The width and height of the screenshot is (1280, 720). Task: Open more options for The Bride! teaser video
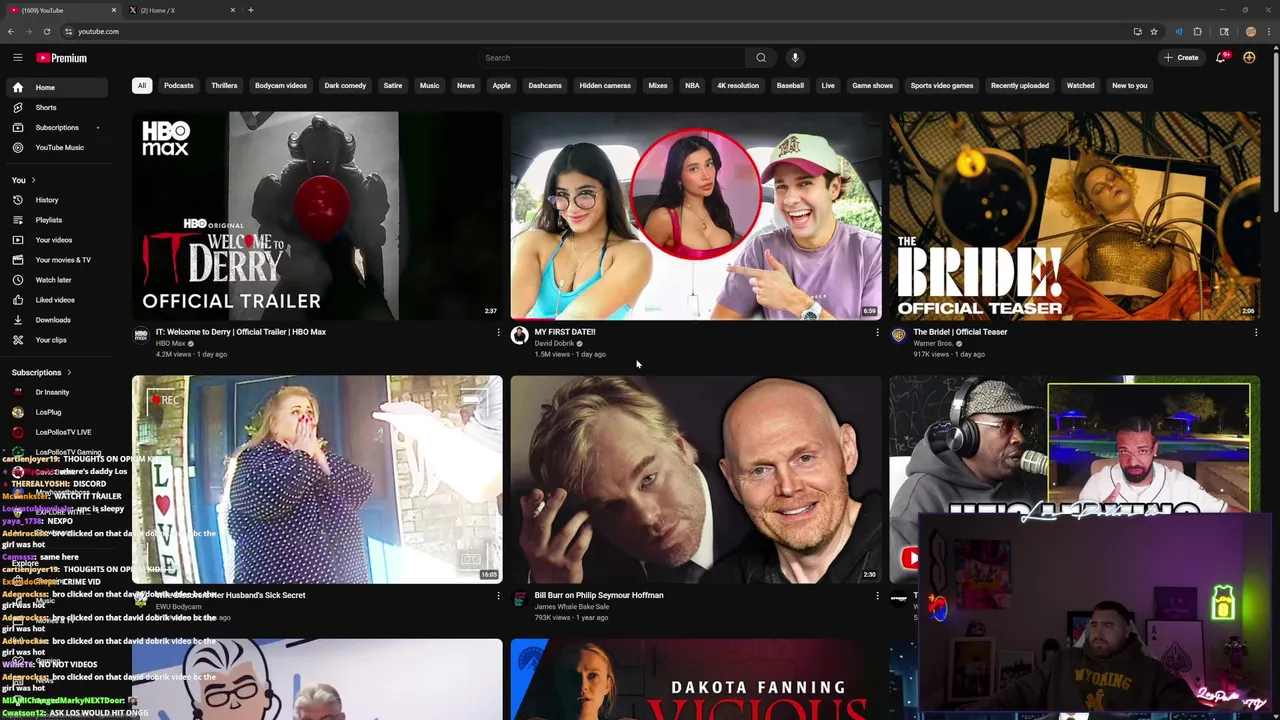(x=1256, y=332)
